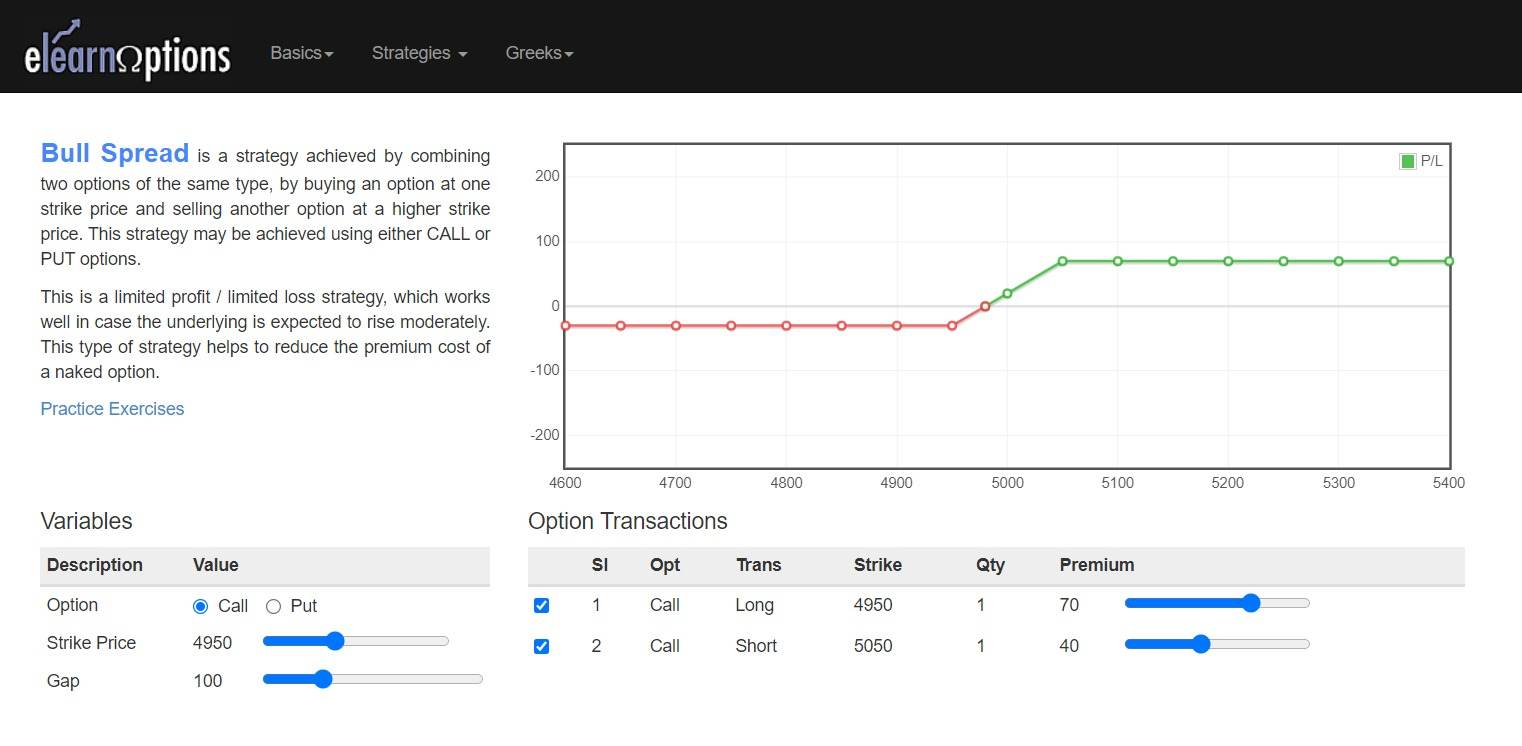Select the Put option radio button
The width and height of the screenshot is (1522, 746).
point(273,606)
